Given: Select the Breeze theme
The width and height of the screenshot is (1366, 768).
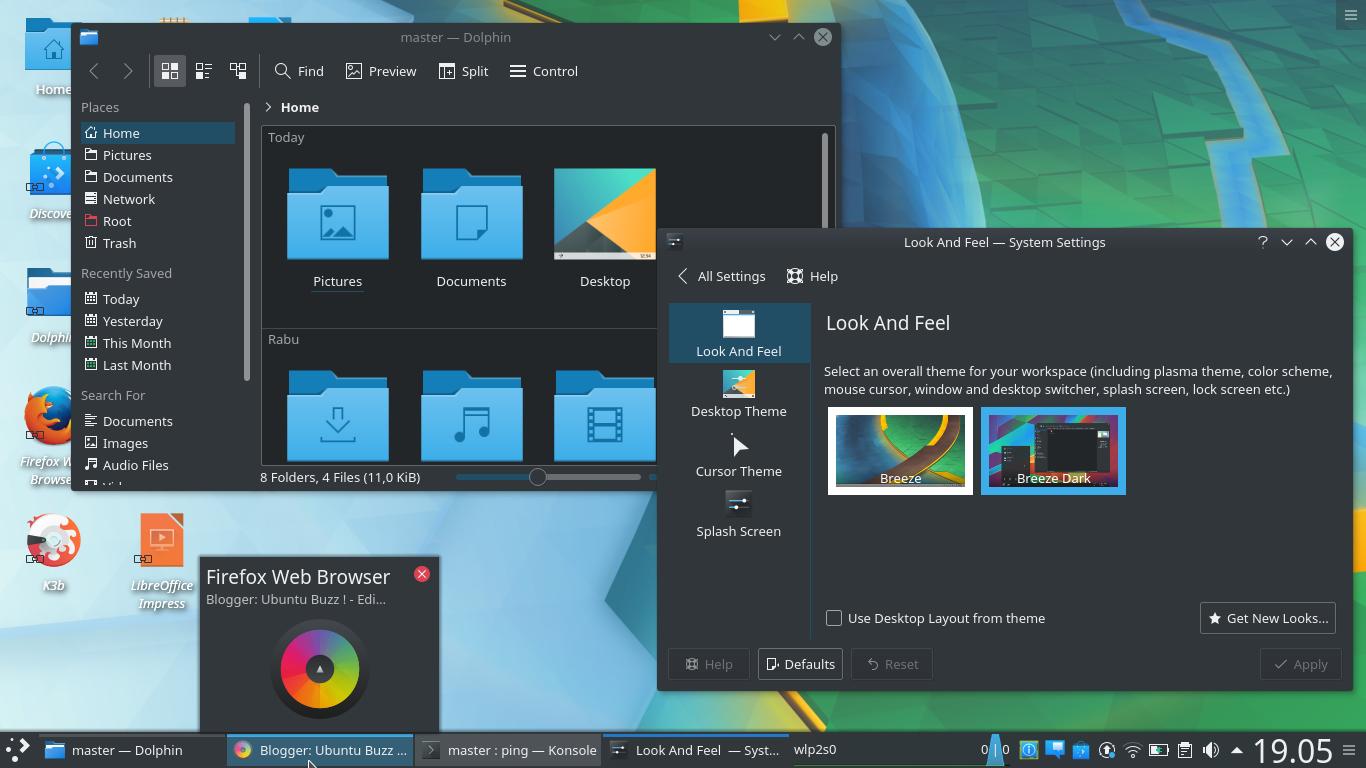Looking at the screenshot, I should [899, 450].
